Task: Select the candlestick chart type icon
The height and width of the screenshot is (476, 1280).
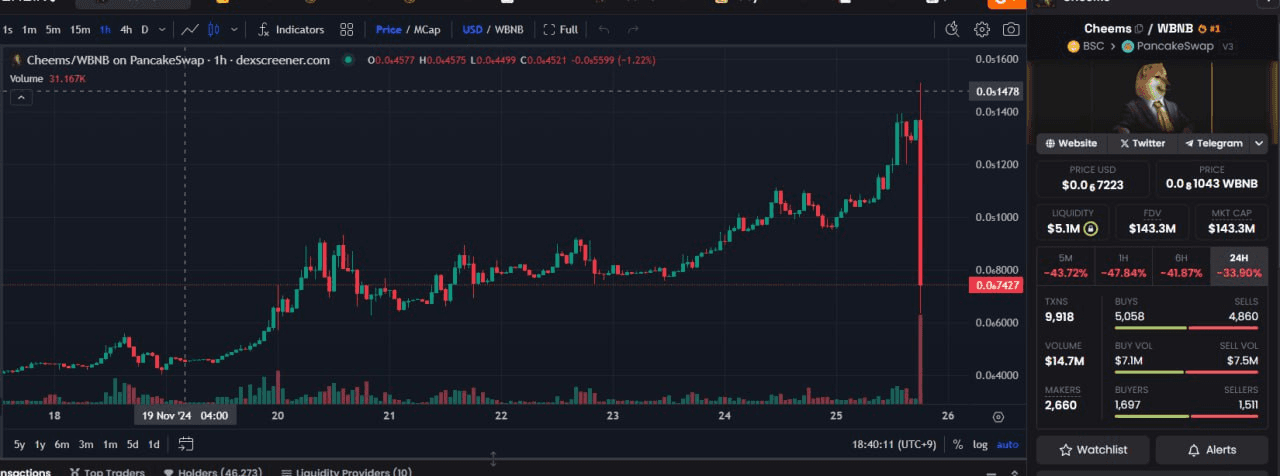Action: 212,30
